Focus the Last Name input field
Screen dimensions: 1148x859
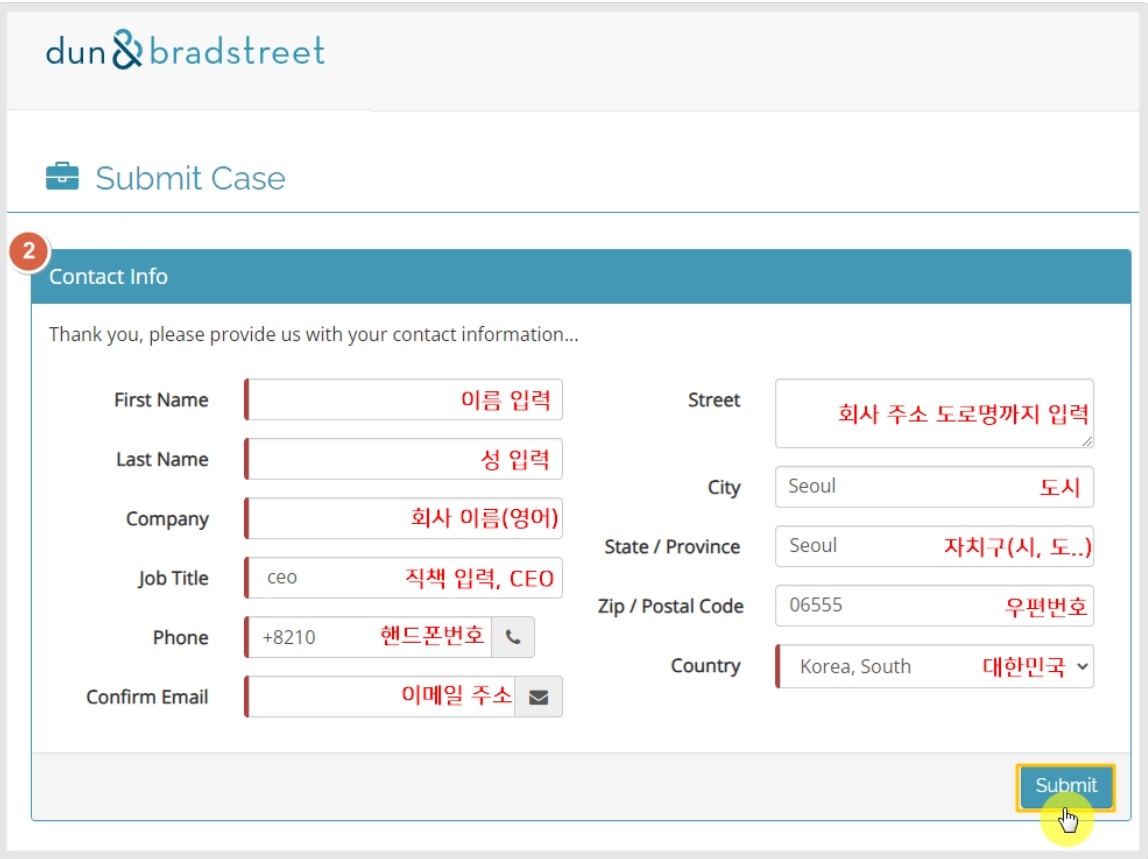pos(403,459)
